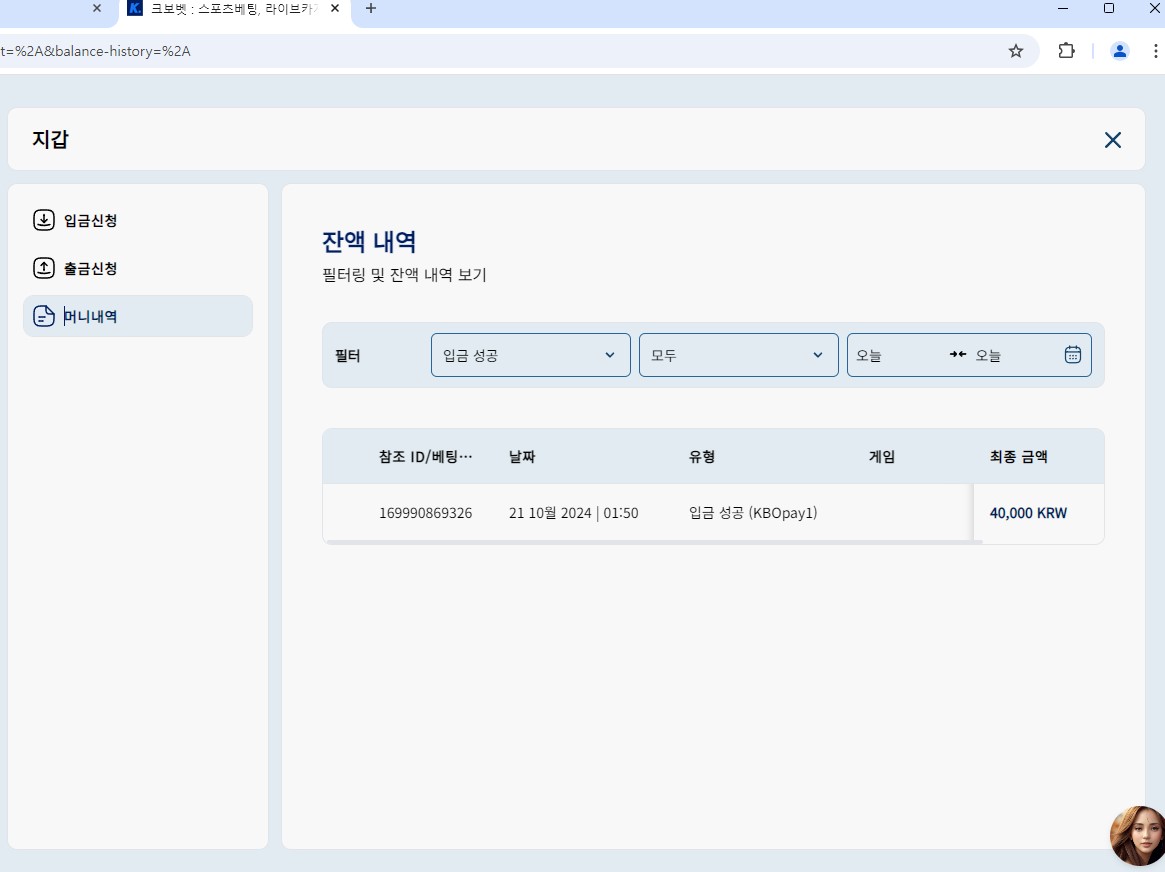The height and width of the screenshot is (872, 1165).
Task: Close the first browser tab
Action: point(97,9)
